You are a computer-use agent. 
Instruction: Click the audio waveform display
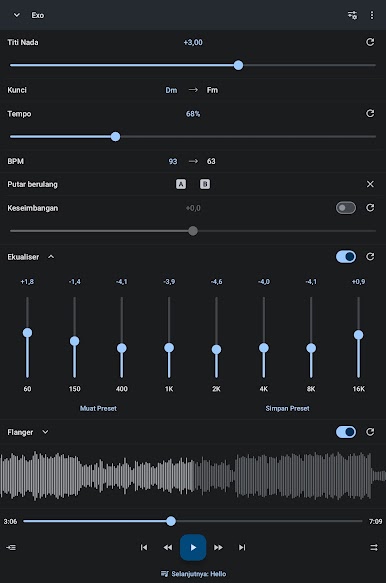(193, 476)
